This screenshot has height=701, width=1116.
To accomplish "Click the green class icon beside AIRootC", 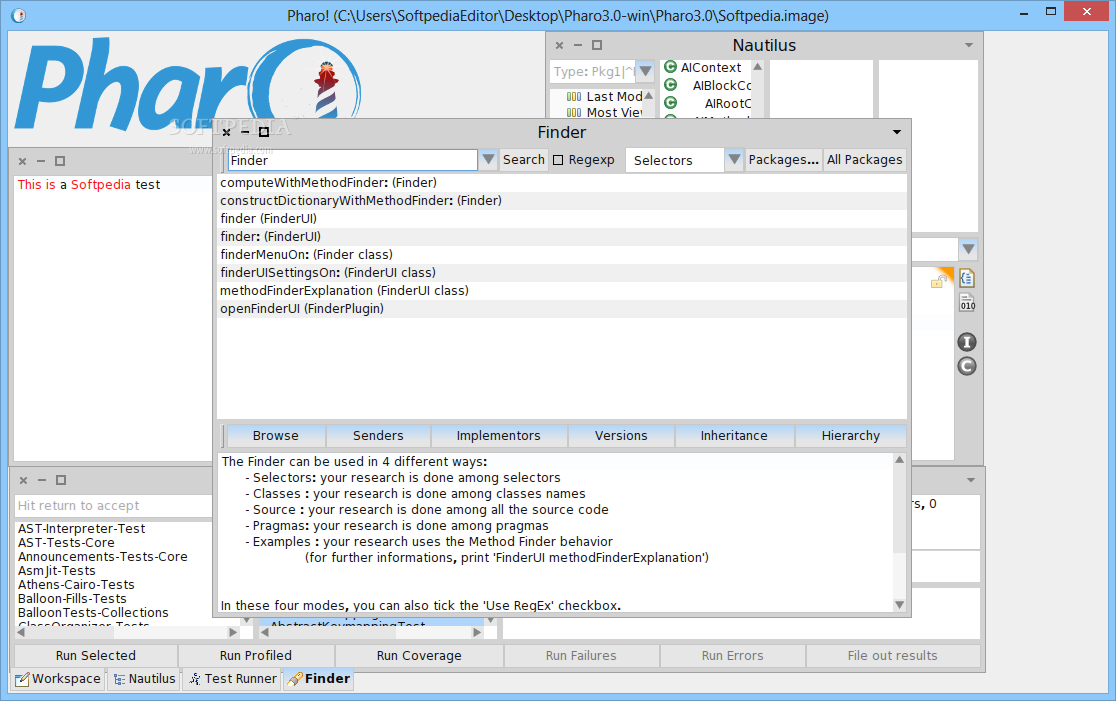I will pos(670,102).
